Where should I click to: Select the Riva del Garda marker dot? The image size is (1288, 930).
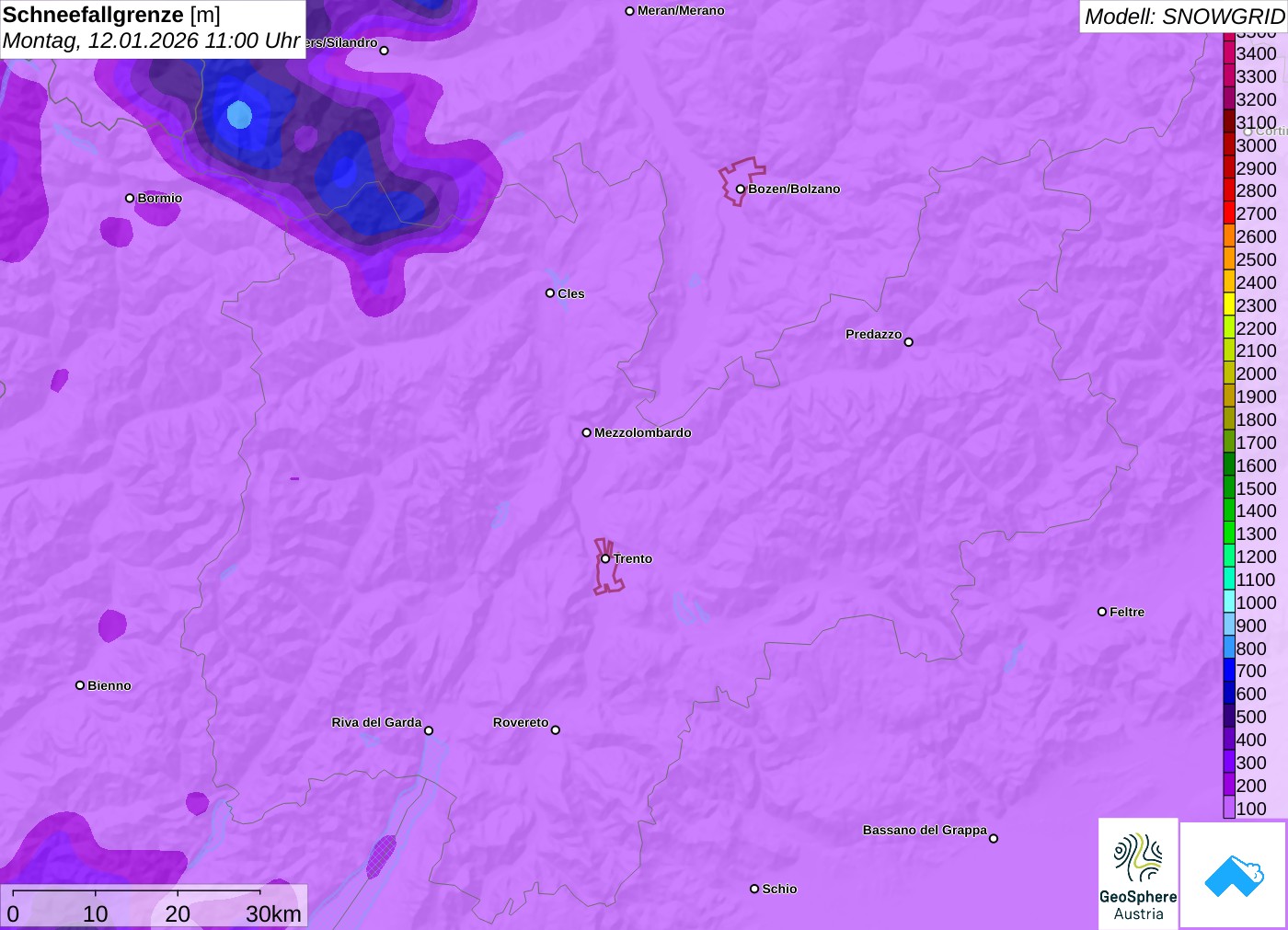pyautogui.click(x=429, y=730)
